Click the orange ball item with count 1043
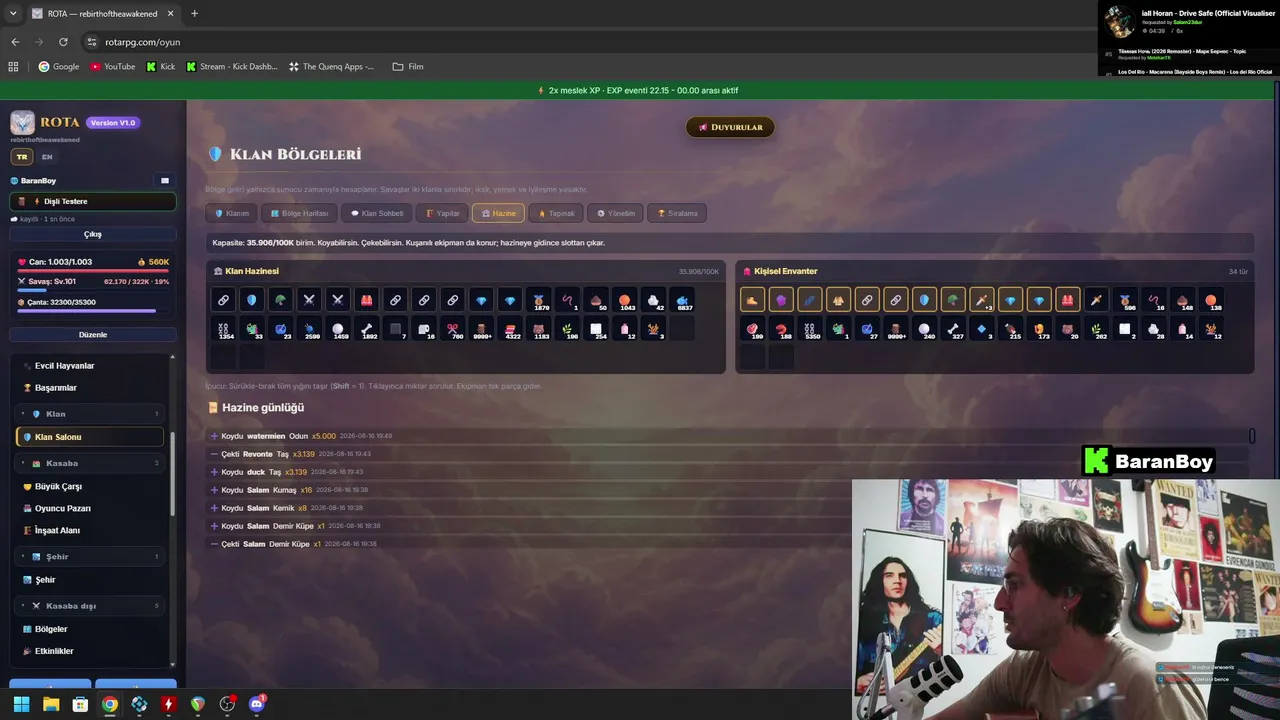Screen dimensions: 1280x720 tap(625, 300)
